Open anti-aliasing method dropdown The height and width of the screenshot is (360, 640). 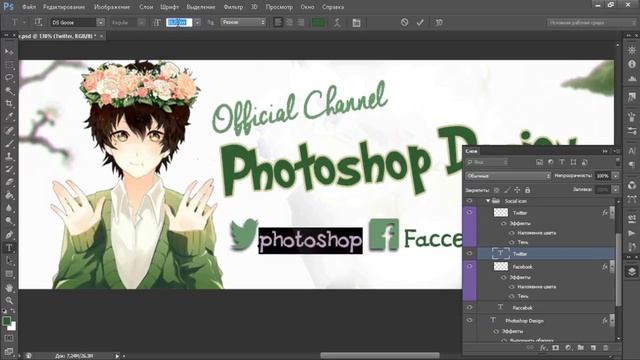point(243,22)
